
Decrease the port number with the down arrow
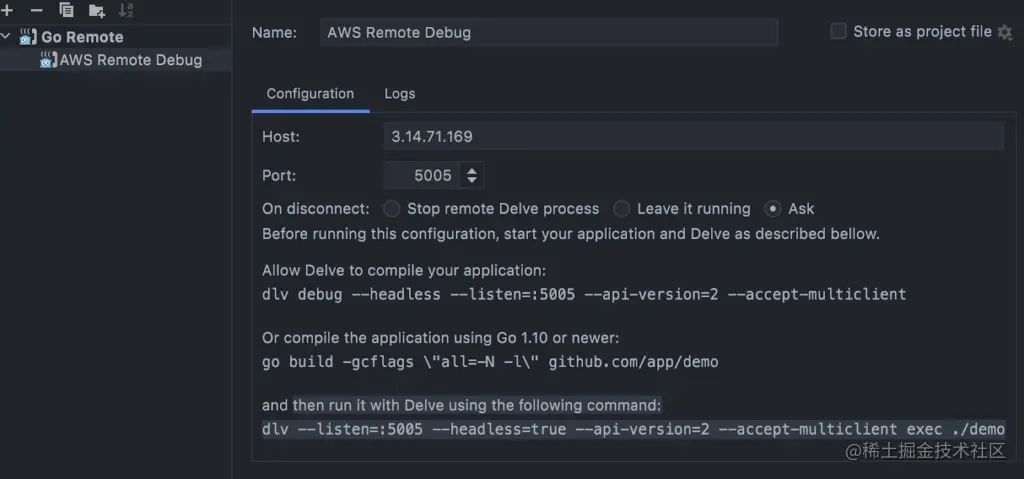coord(472,180)
